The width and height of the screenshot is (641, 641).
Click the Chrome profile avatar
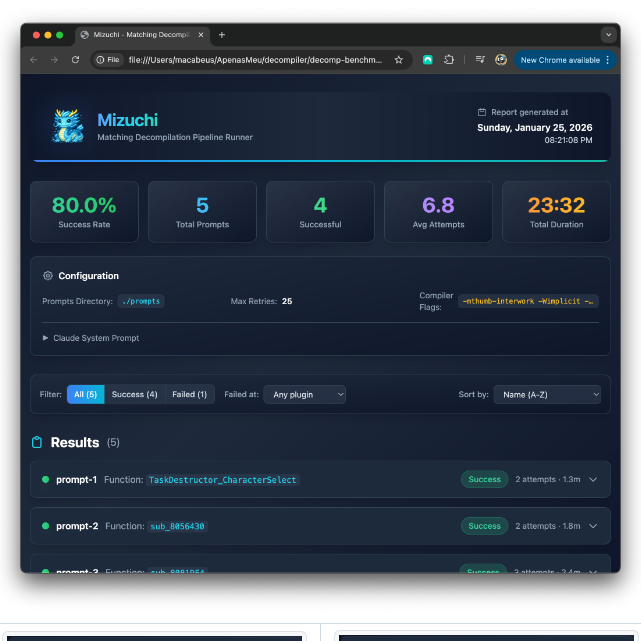tap(501, 60)
